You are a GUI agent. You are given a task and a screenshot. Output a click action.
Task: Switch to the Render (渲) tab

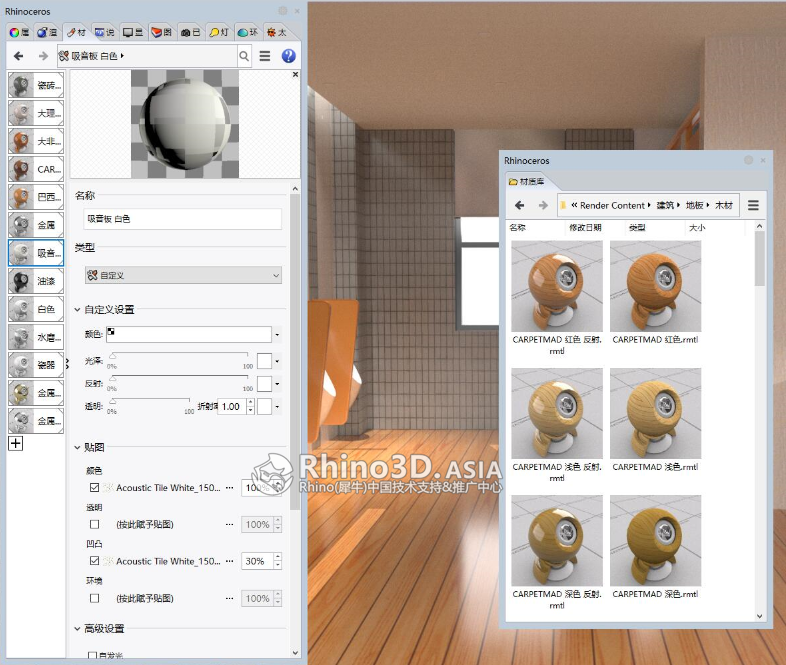point(47,33)
